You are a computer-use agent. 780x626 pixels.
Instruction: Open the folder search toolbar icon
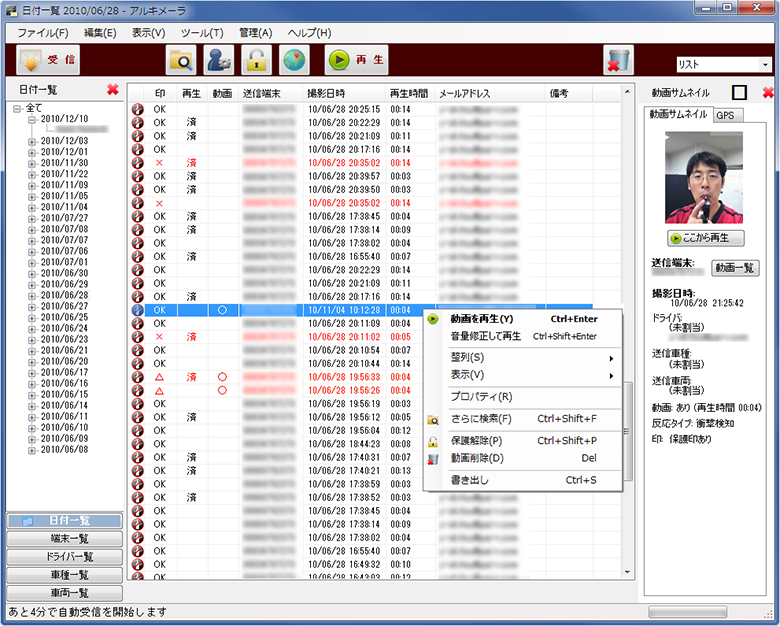[181, 60]
